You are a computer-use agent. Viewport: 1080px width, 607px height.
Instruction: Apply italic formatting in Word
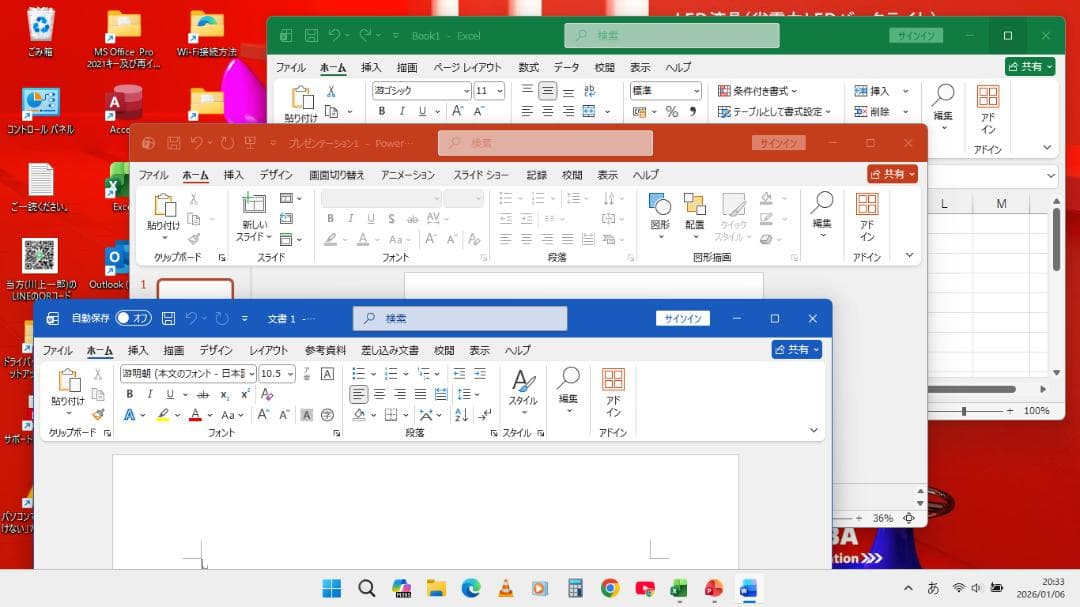click(149, 394)
